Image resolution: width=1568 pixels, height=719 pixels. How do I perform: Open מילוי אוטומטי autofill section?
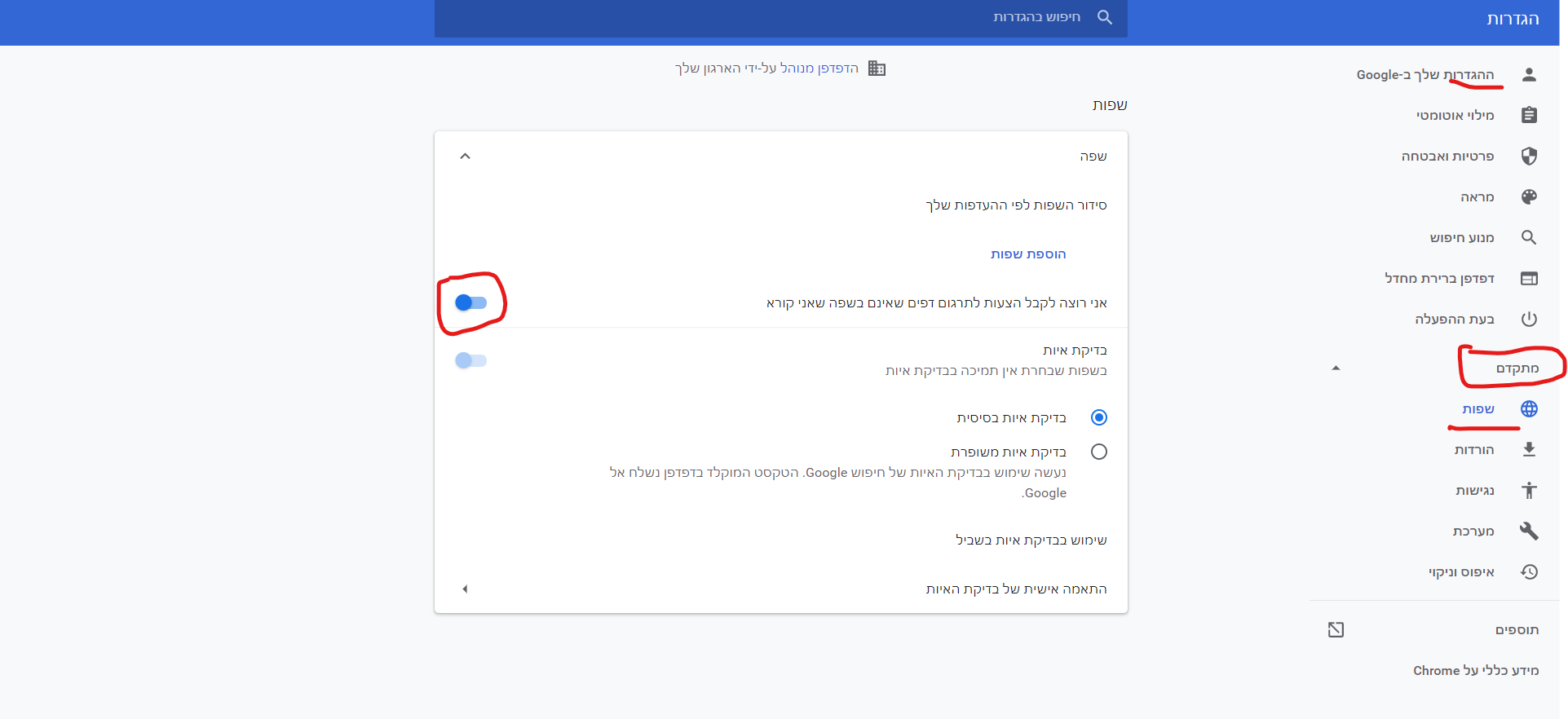click(x=1455, y=116)
